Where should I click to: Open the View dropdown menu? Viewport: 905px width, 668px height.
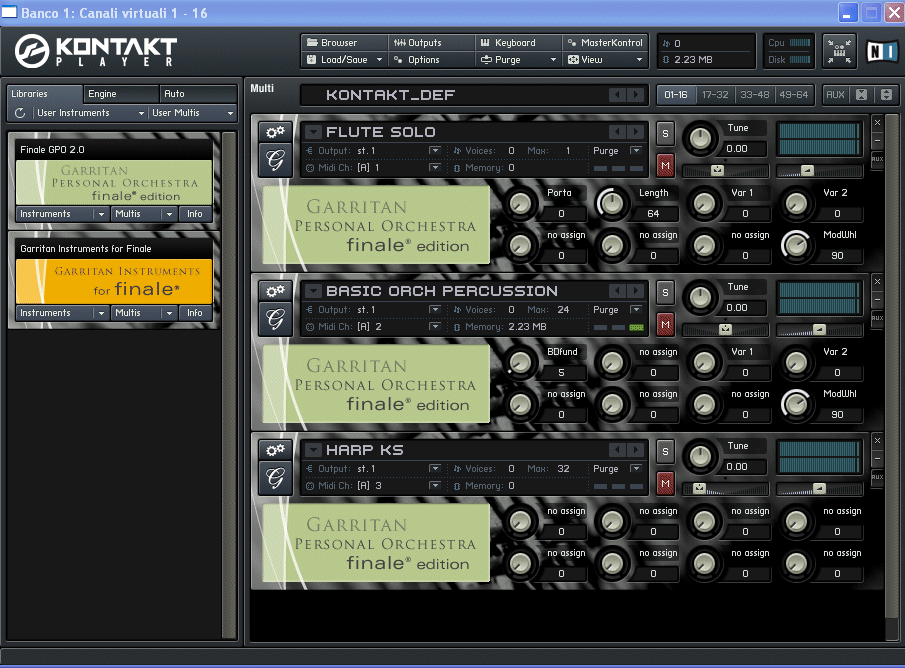point(604,59)
